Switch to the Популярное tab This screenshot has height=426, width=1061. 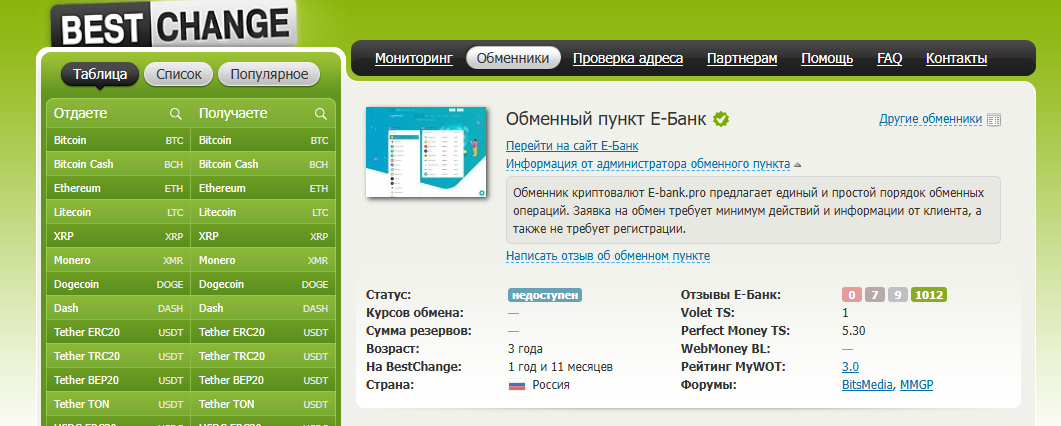click(x=269, y=74)
